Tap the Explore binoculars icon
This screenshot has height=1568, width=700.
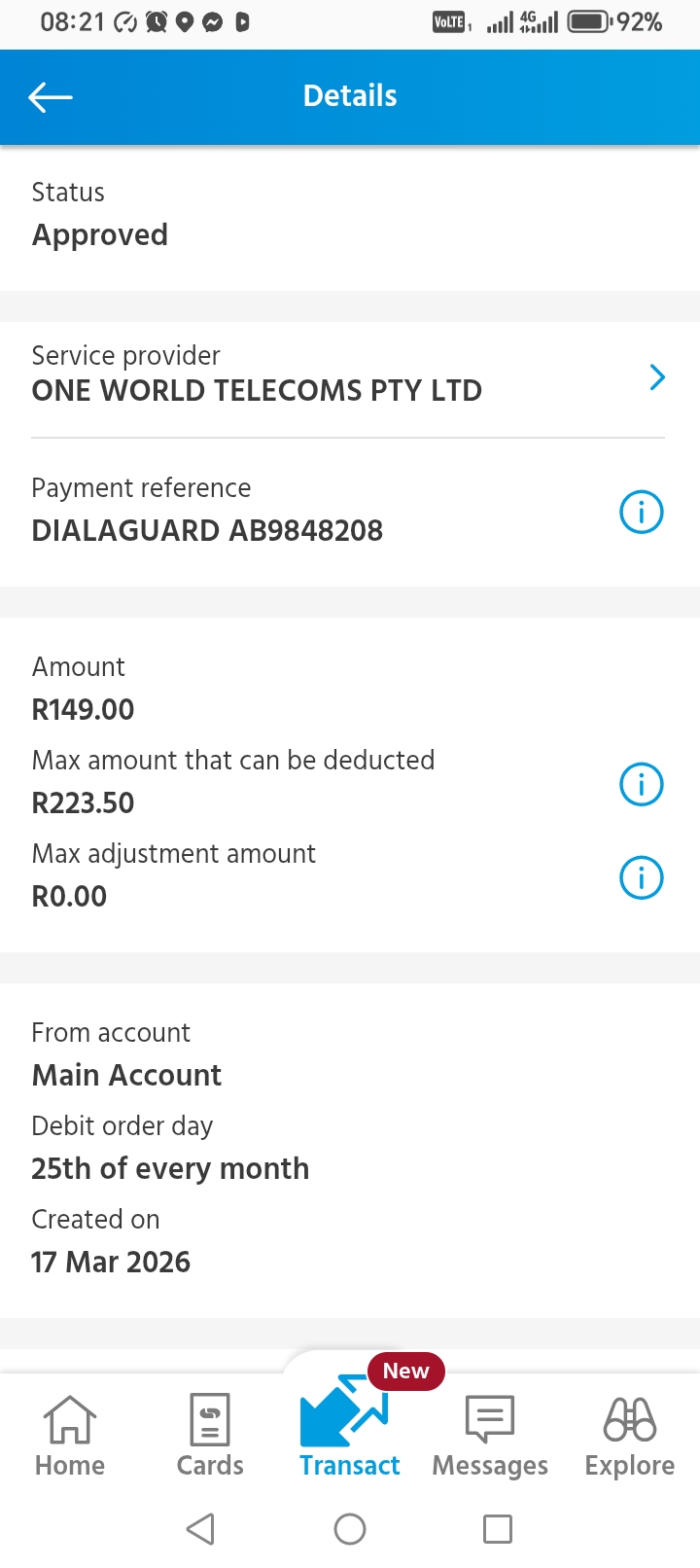630,1419
